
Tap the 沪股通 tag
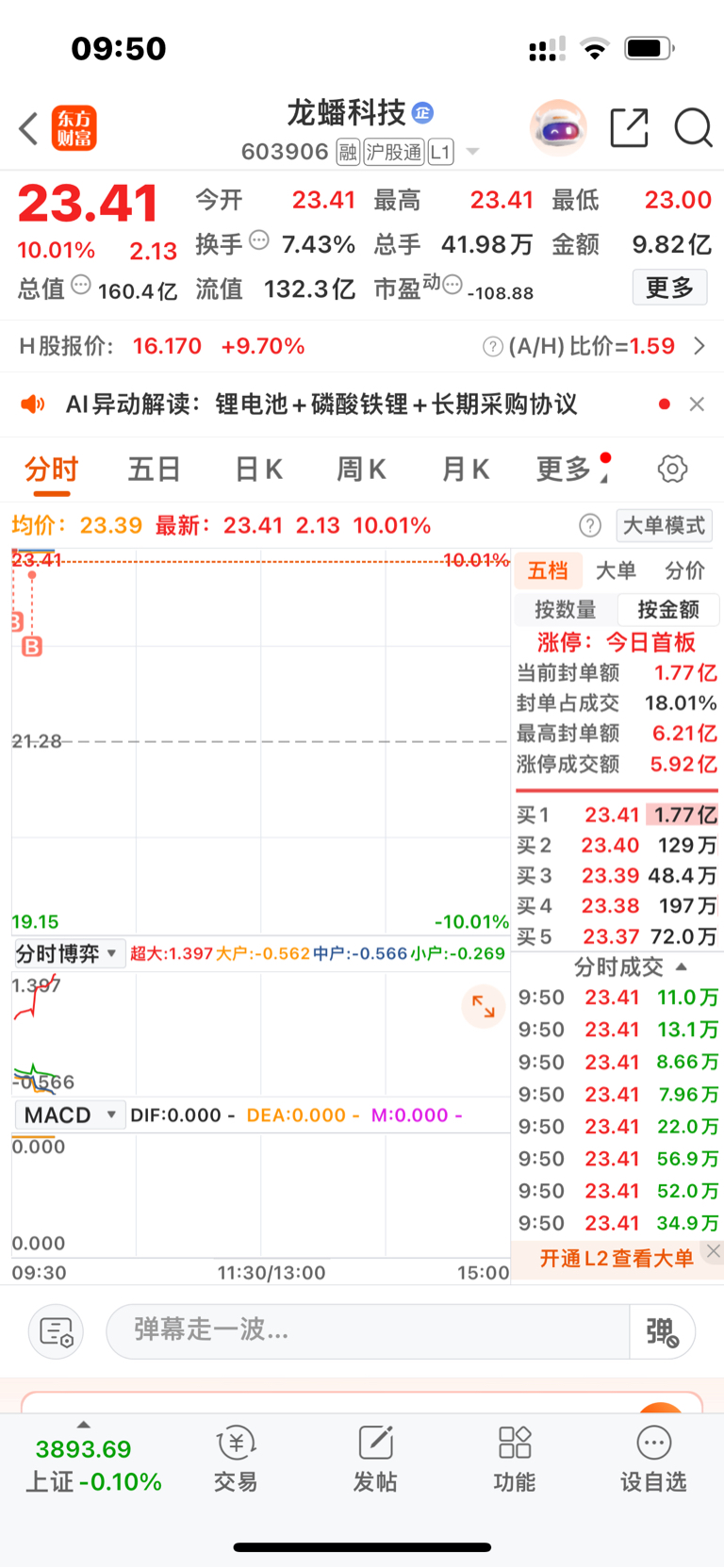[394, 152]
